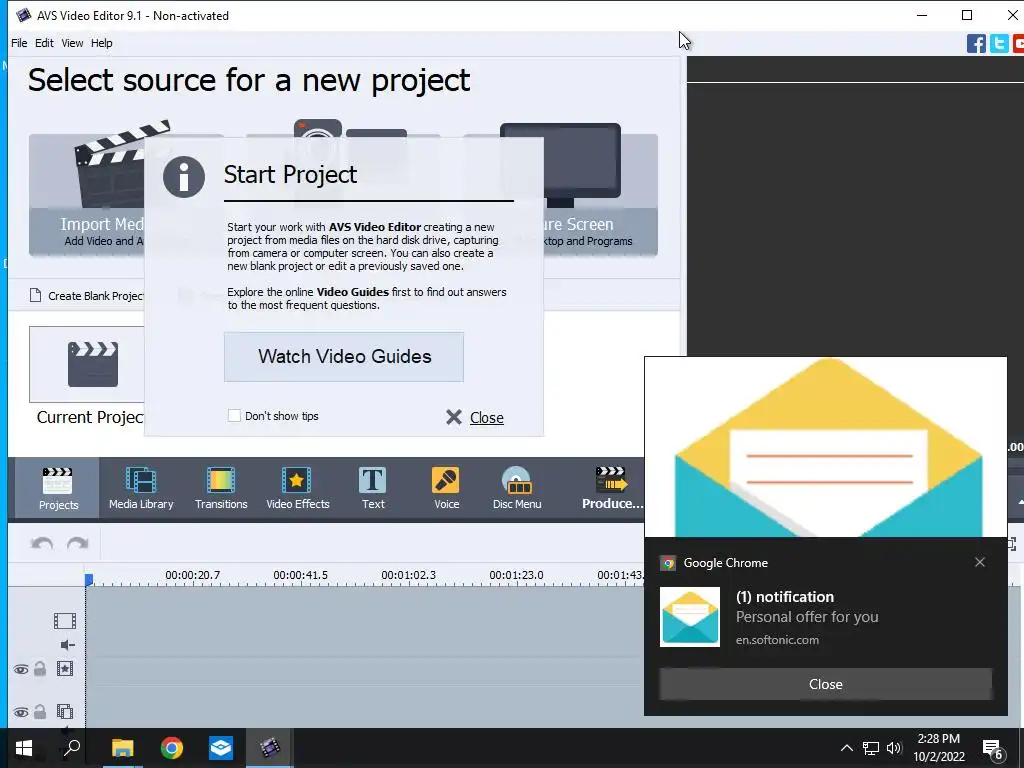
Task: Click the blue timeline playhead marker
Action: [x=89, y=579]
